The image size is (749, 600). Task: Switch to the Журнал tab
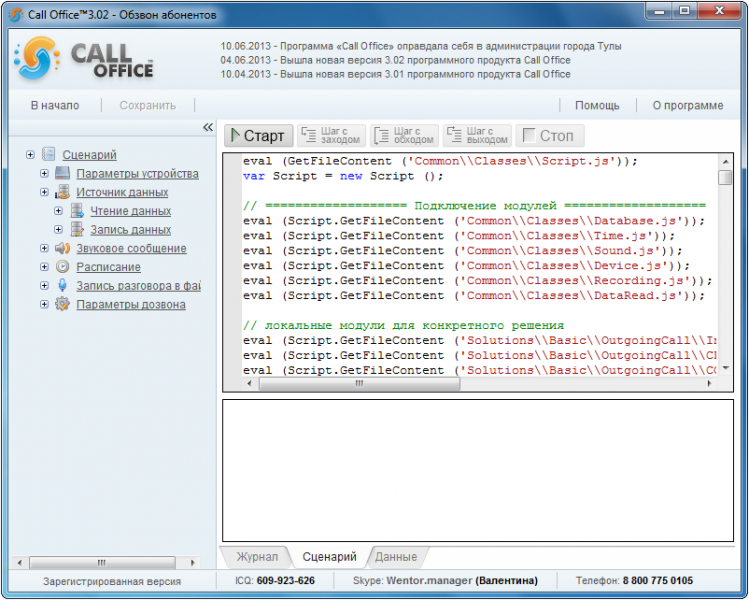point(257,557)
